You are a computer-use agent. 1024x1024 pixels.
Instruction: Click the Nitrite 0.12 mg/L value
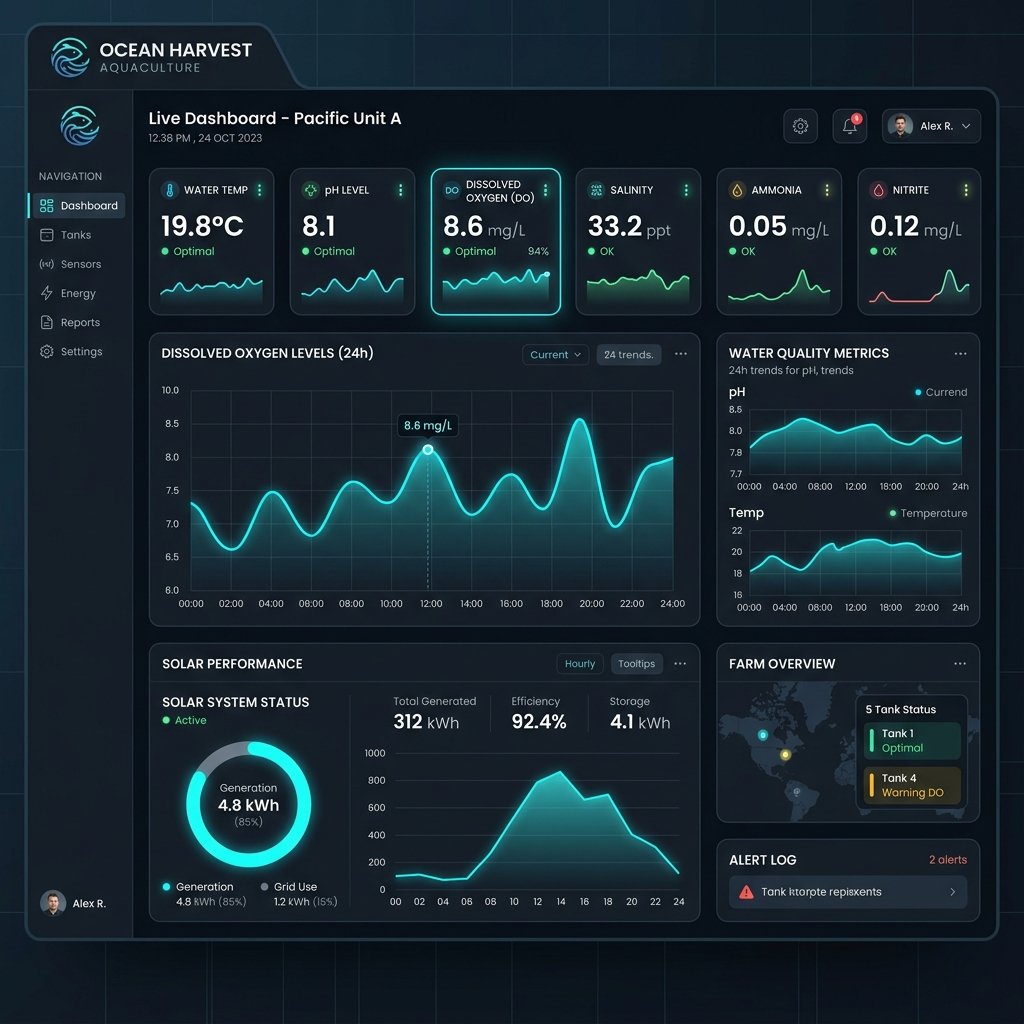pos(916,227)
